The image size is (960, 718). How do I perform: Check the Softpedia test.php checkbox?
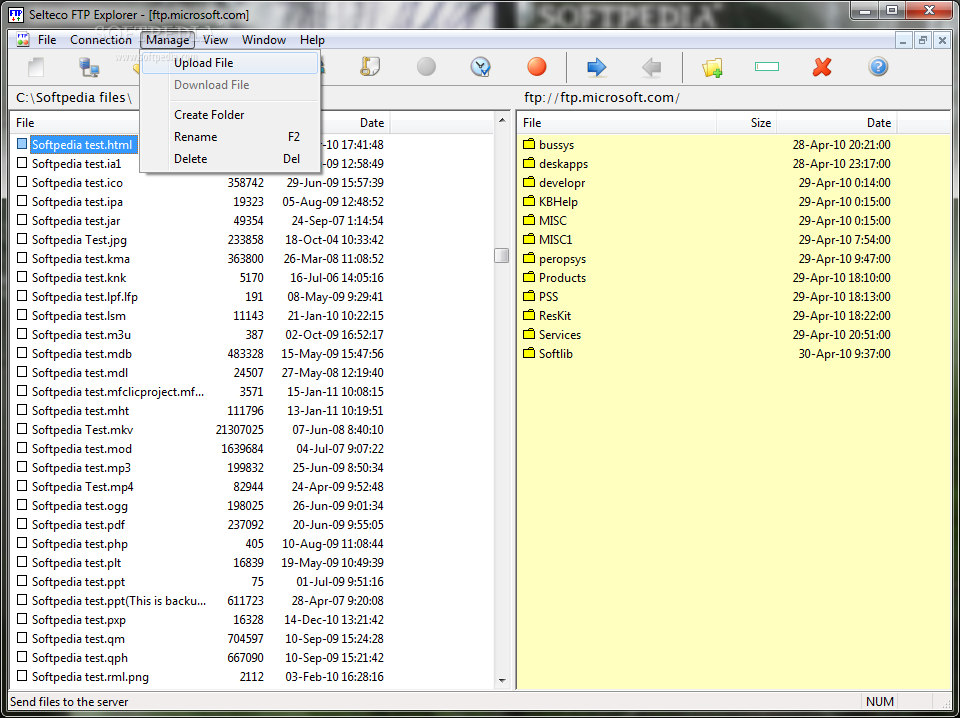[22, 543]
